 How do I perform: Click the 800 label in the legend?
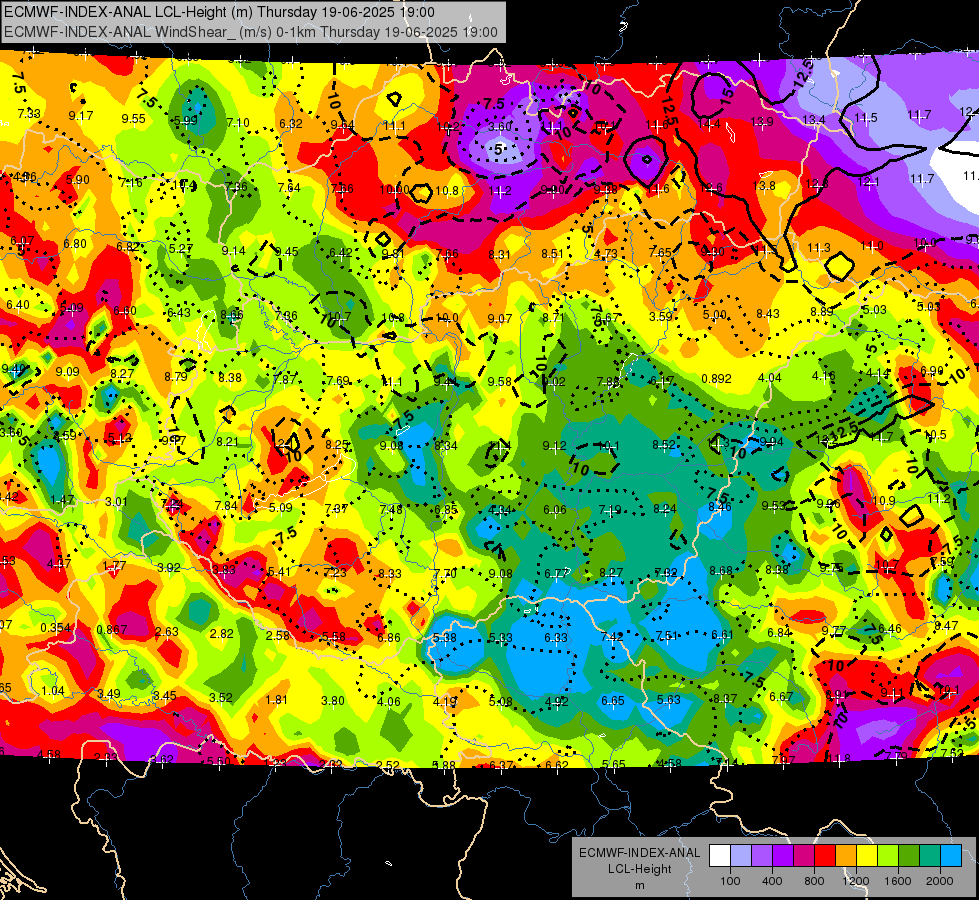point(814,881)
